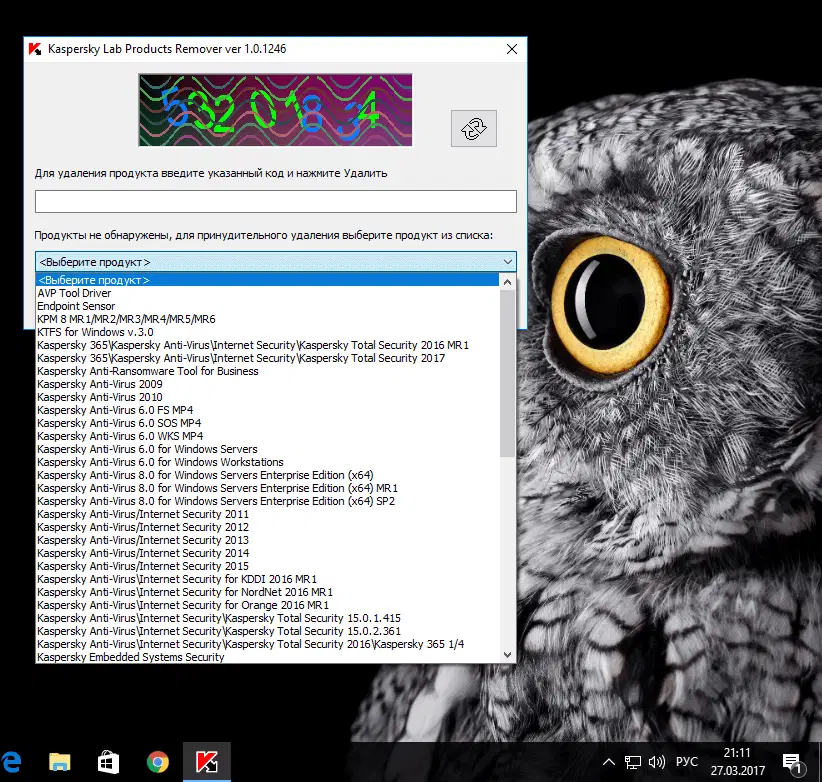Viewport: 822px width, 782px height.
Task: Pick Kaspersky Anti-Virus/Internet Security 2011
Action: [267, 514]
